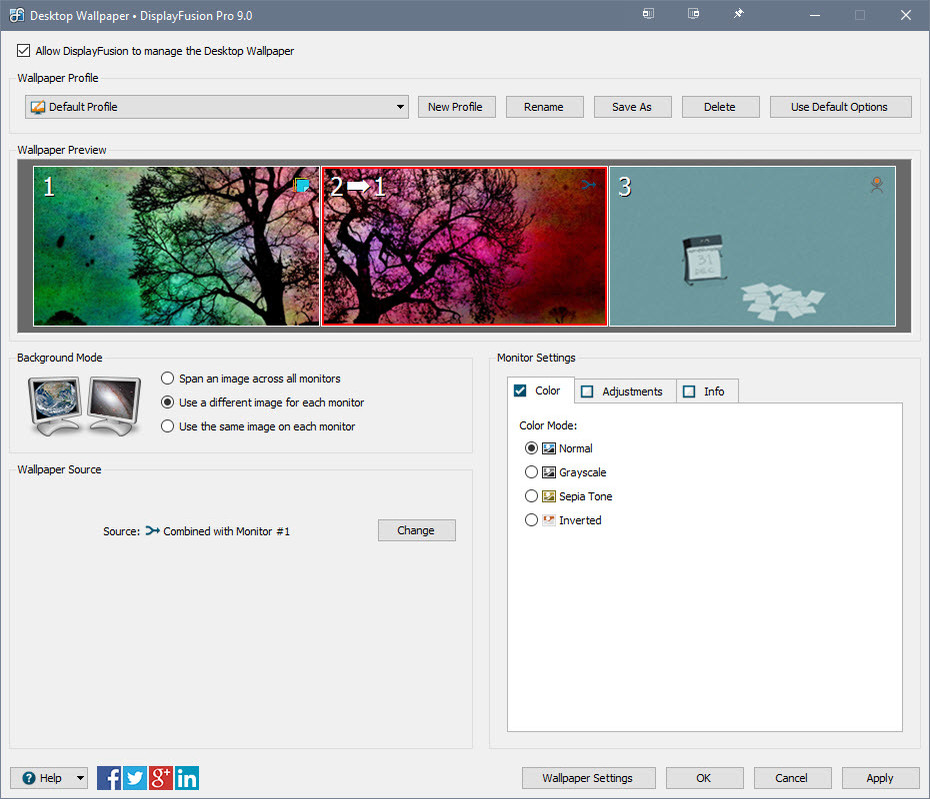Open DisplayFusion's Facebook page
The image size is (930, 799).
(x=108, y=777)
